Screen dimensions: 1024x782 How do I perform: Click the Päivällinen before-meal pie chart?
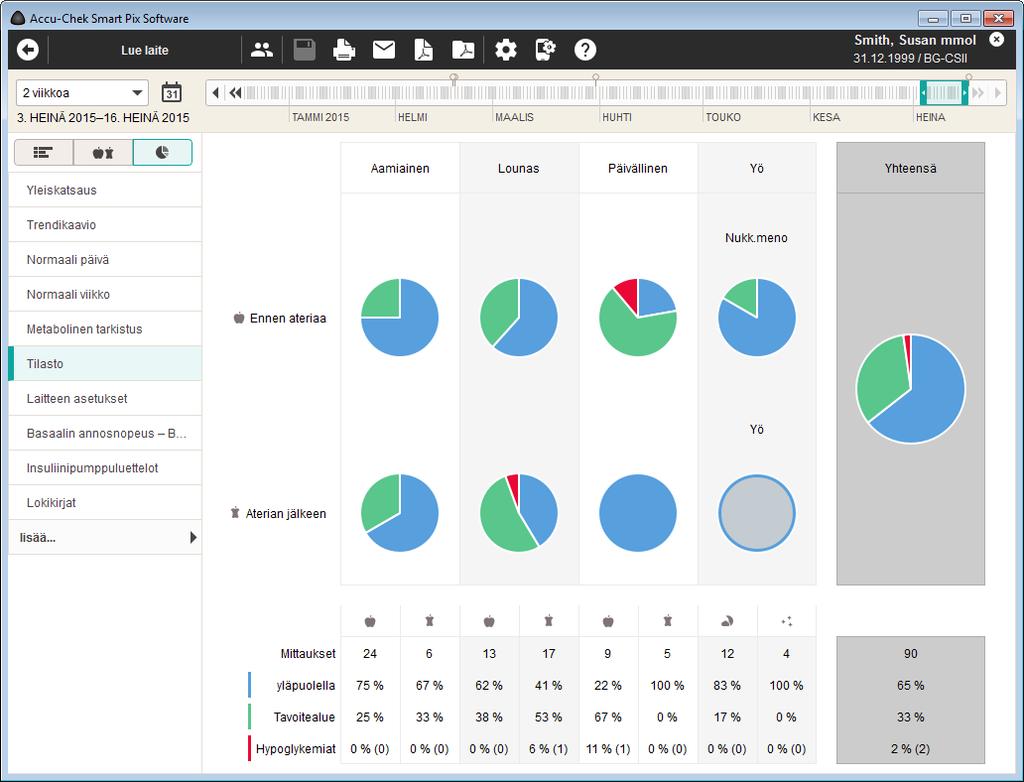click(638, 318)
